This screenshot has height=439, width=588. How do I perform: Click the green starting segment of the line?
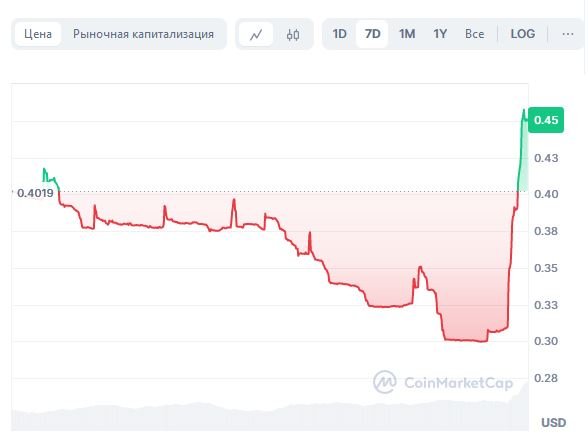(50, 179)
